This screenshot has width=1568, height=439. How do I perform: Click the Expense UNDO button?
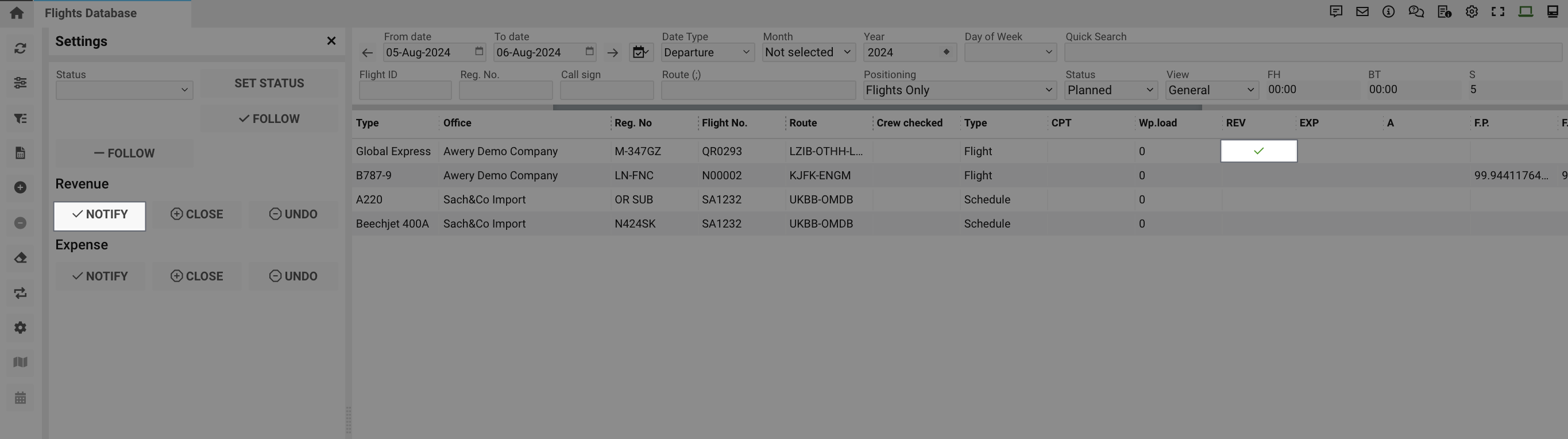[293, 276]
